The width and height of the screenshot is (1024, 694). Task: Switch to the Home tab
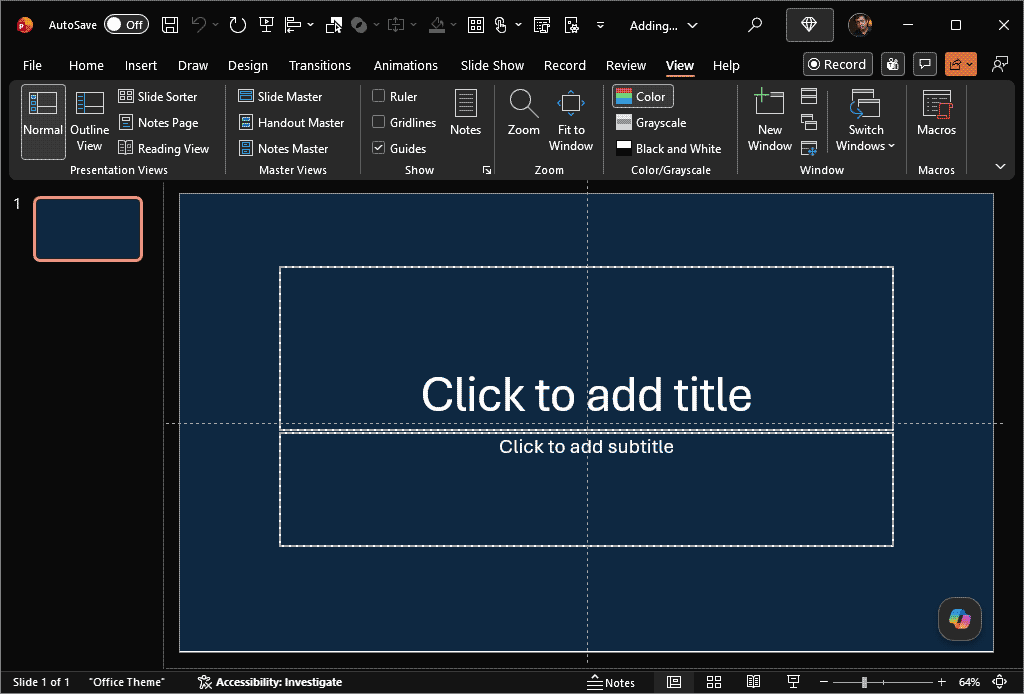[86, 65]
